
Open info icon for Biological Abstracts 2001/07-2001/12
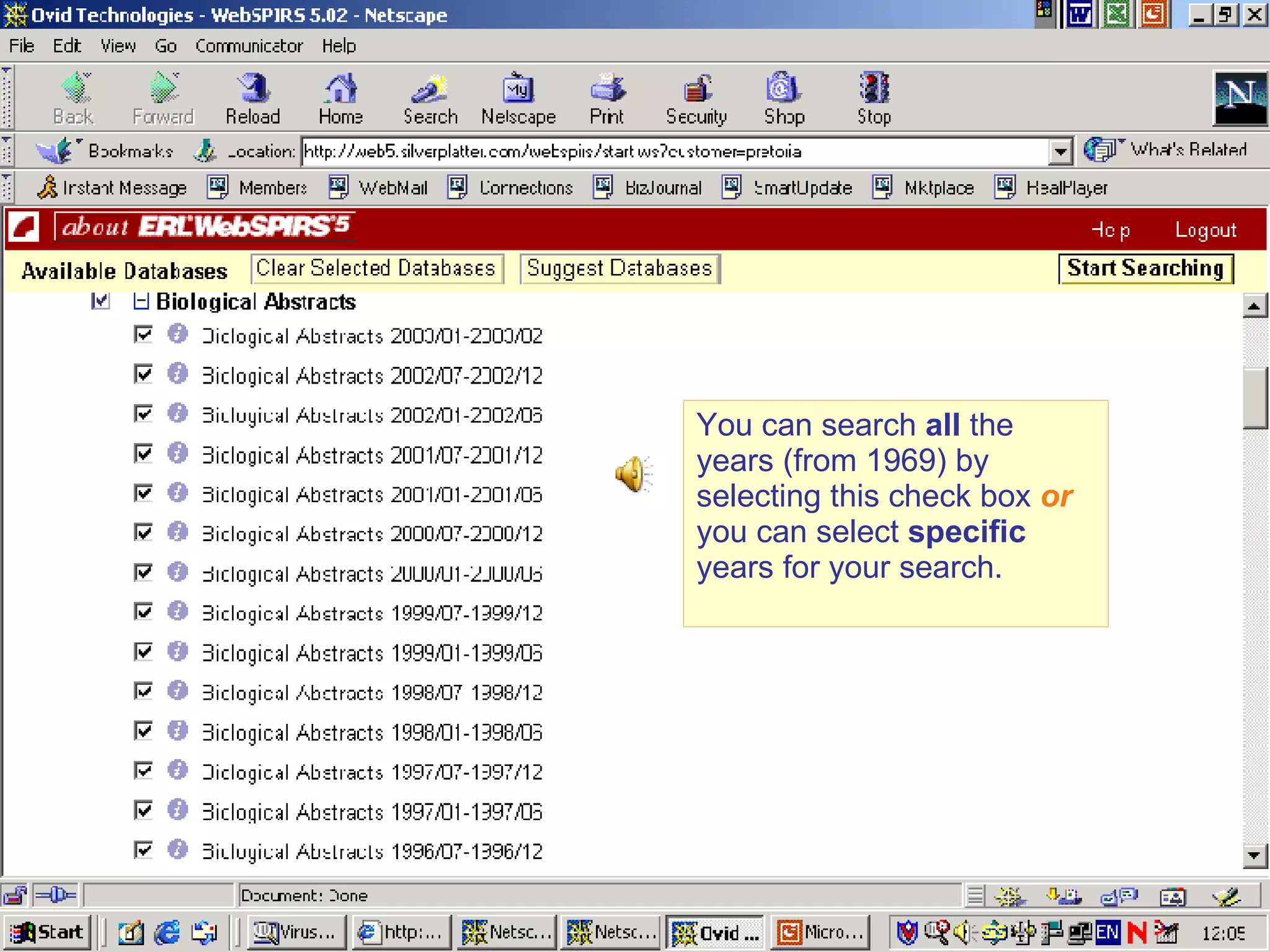click(177, 453)
